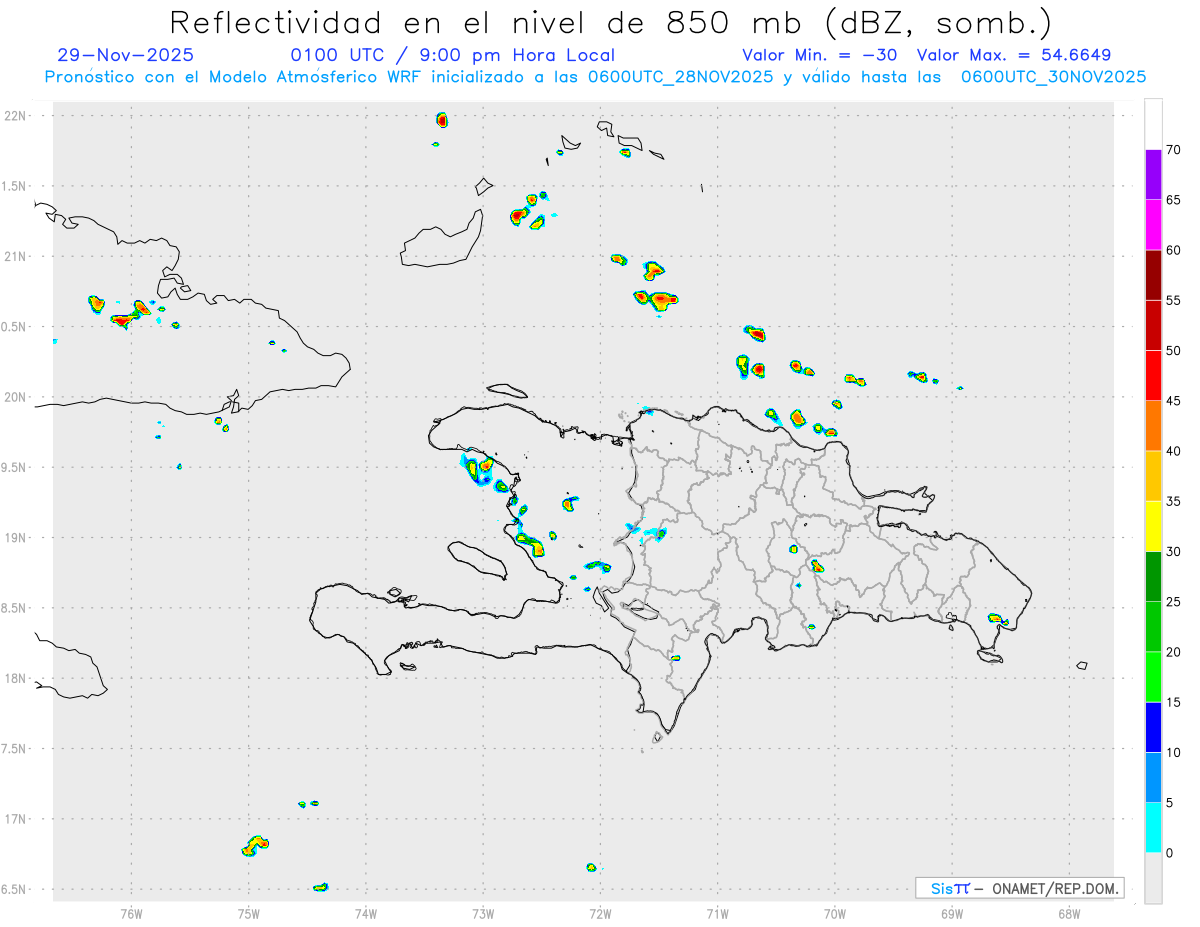This screenshot has width=1200, height=927.
Task: Click the '70W' longitude label
Action: 834,913
